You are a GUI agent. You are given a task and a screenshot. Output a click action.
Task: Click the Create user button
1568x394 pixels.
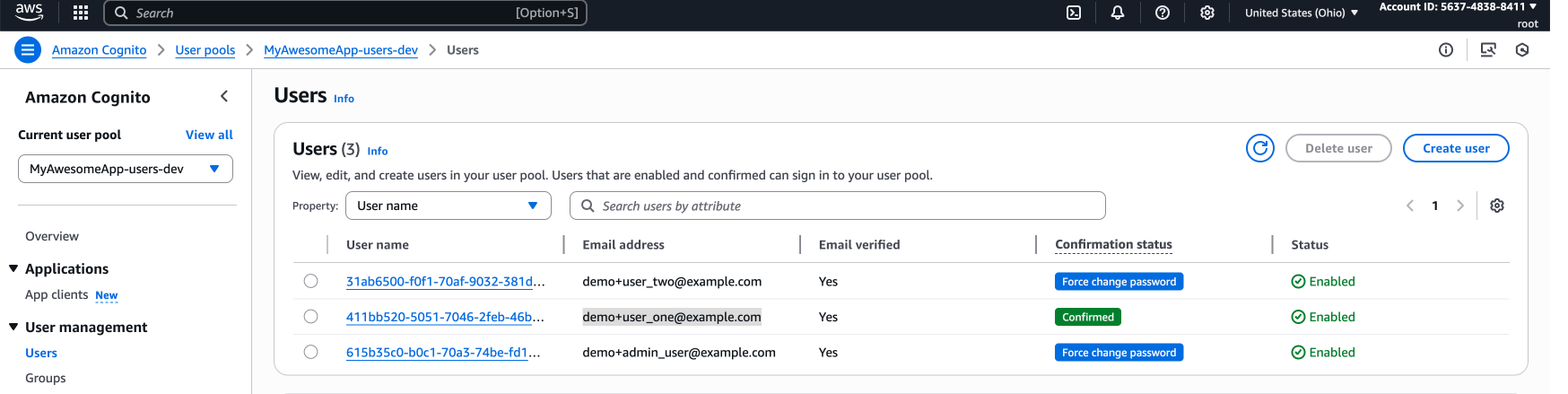point(1455,148)
